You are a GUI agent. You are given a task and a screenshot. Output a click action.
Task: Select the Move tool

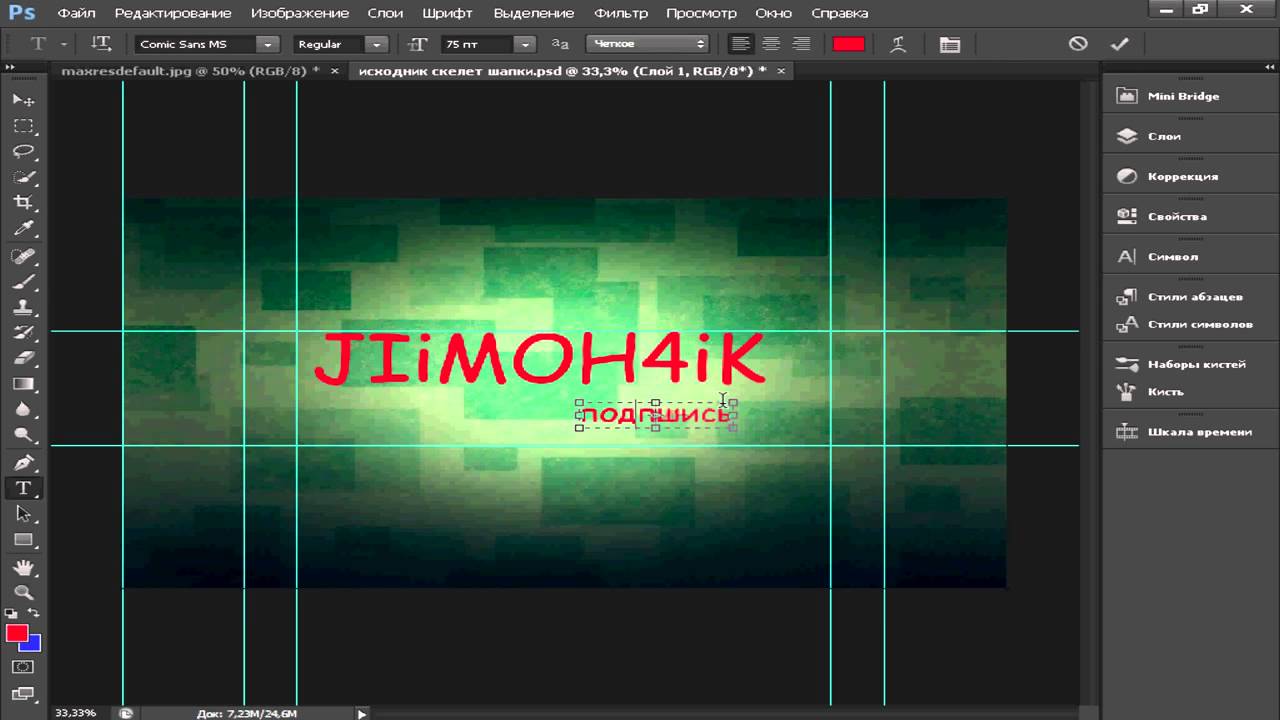coord(23,100)
